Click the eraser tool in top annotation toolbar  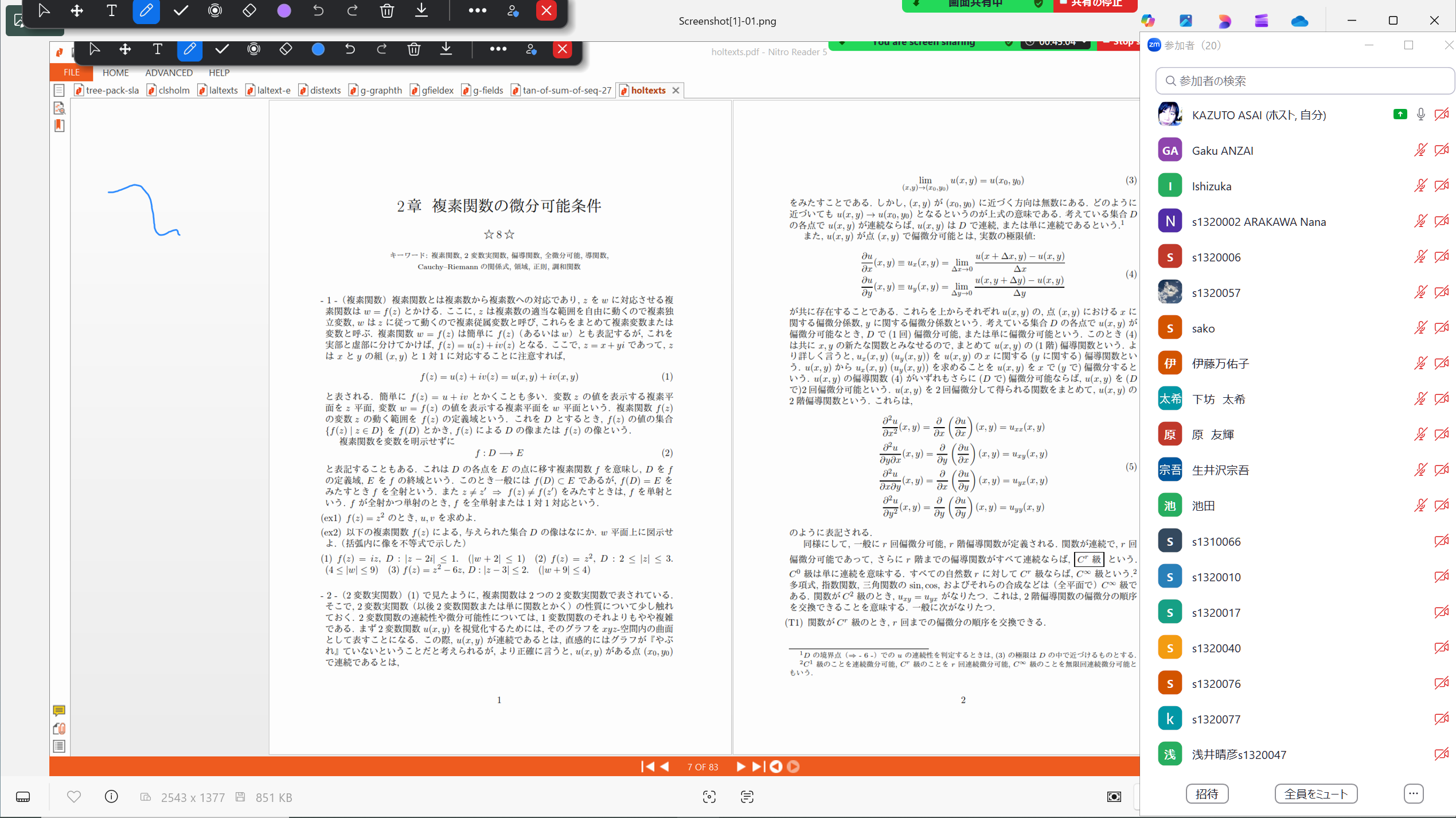(249, 10)
